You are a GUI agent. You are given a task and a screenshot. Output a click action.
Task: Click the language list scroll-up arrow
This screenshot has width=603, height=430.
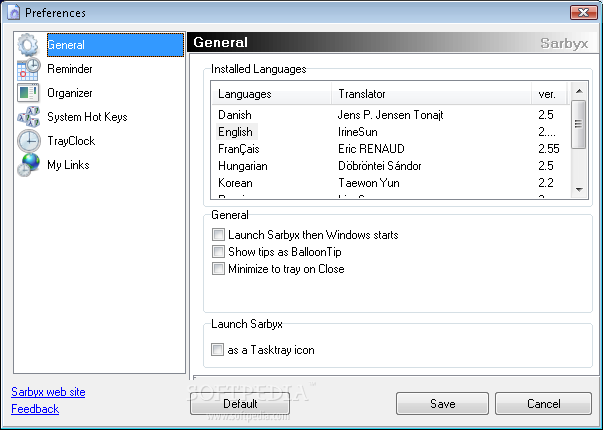[579, 91]
